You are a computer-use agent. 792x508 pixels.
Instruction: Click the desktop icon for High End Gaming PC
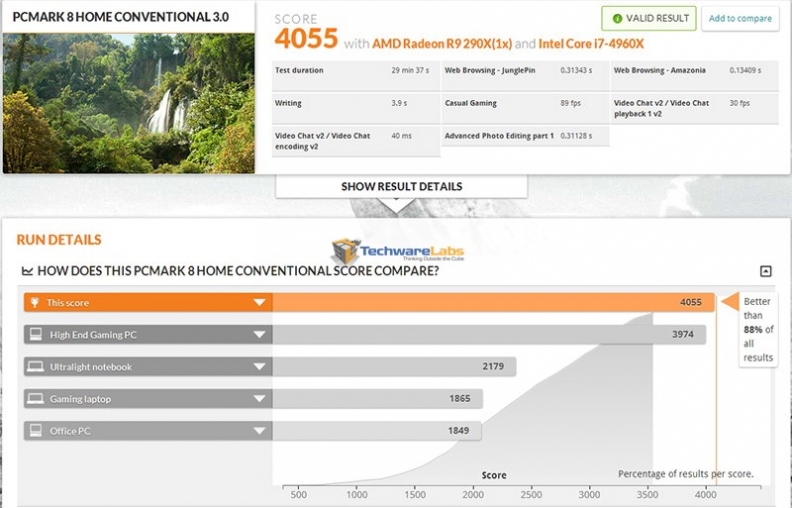point(35,334)
